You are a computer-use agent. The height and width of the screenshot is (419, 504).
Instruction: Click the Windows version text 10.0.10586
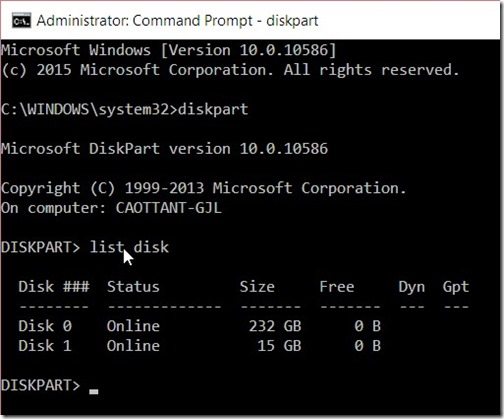284,50
